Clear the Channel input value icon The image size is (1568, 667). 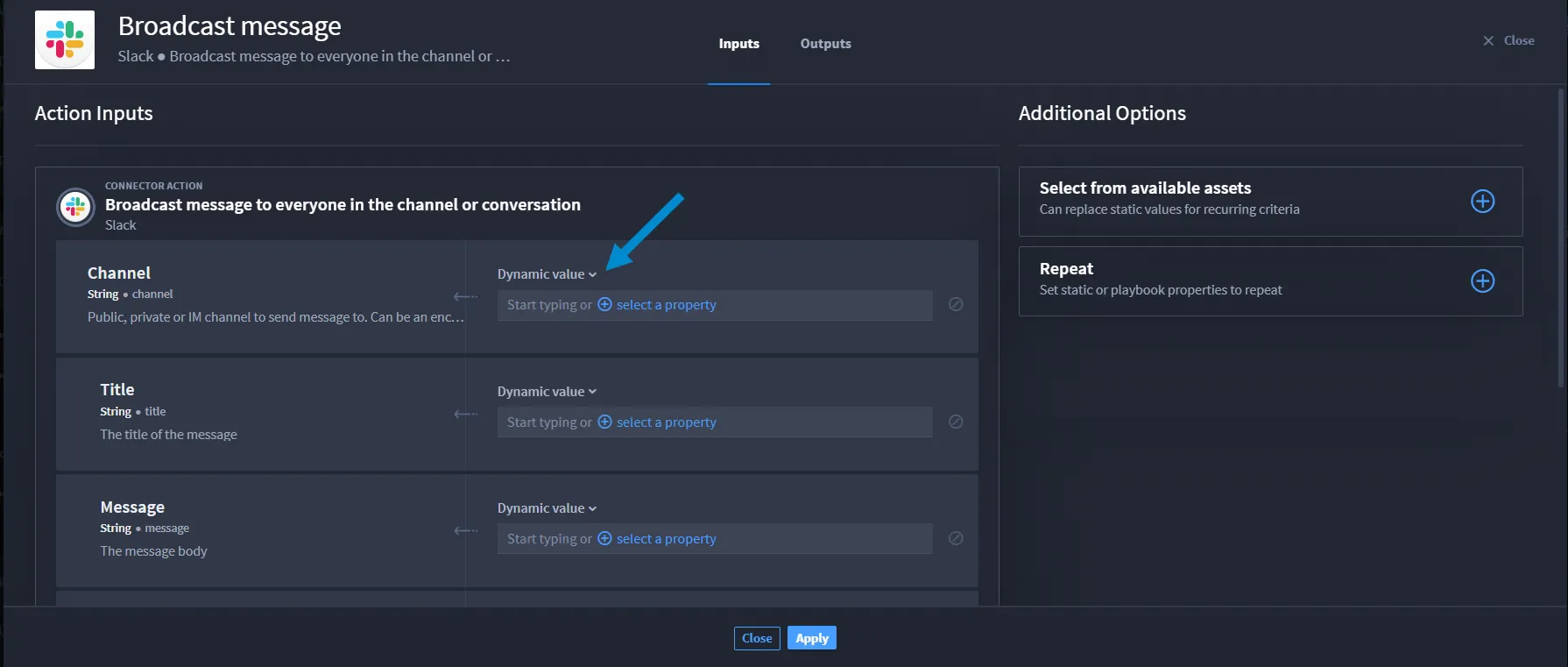[956, 304]
